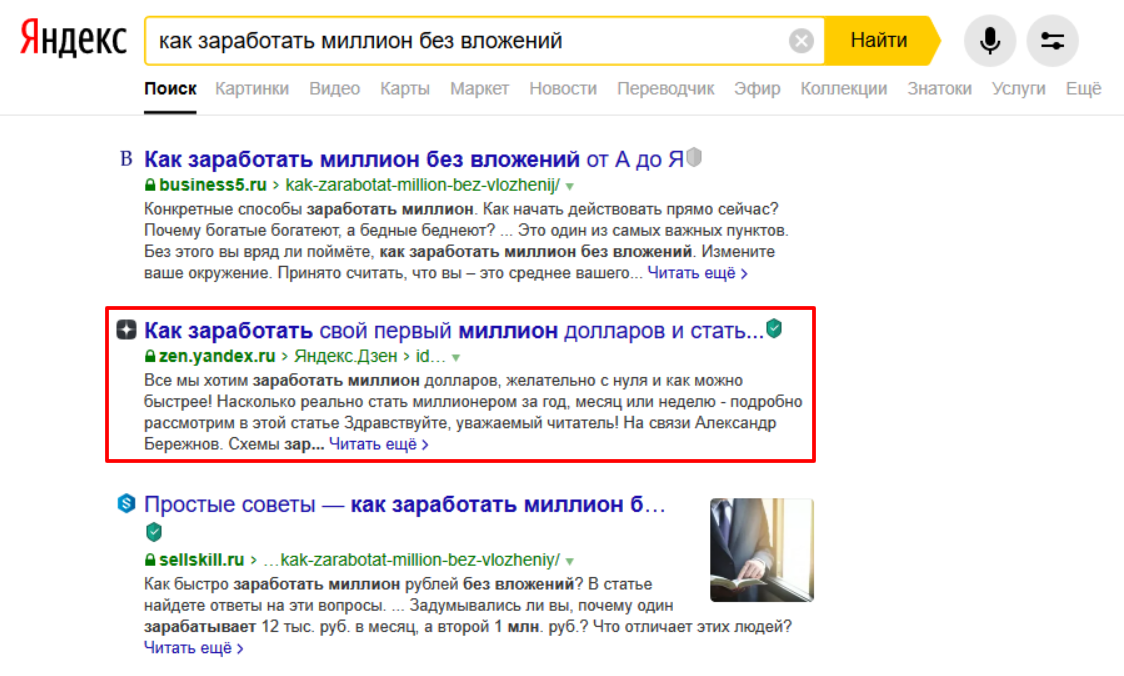
Task: Click the 'id...' breadcrumb in Zen result
Action: (430, 356)
